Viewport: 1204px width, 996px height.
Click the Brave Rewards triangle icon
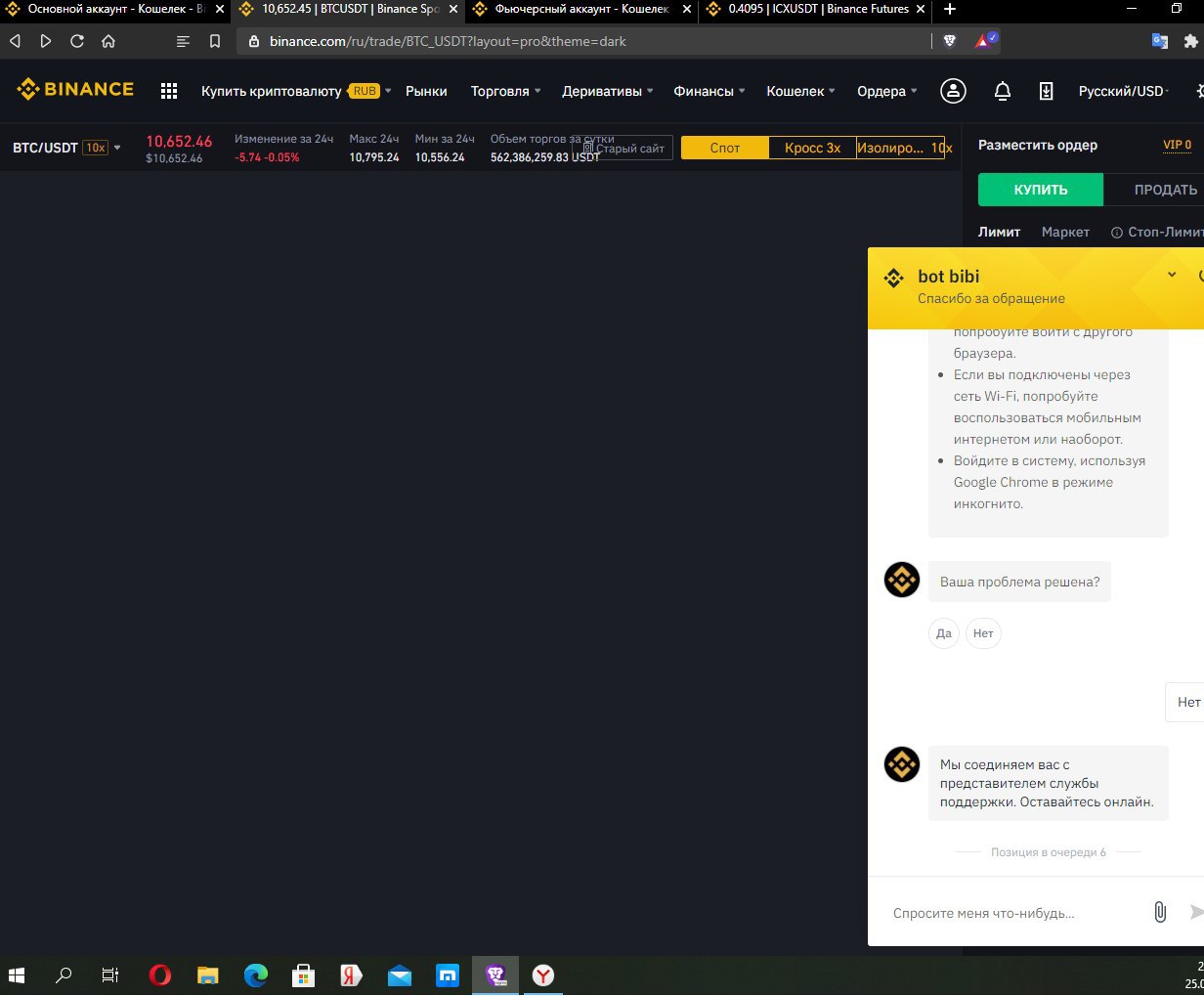point(986,41)
